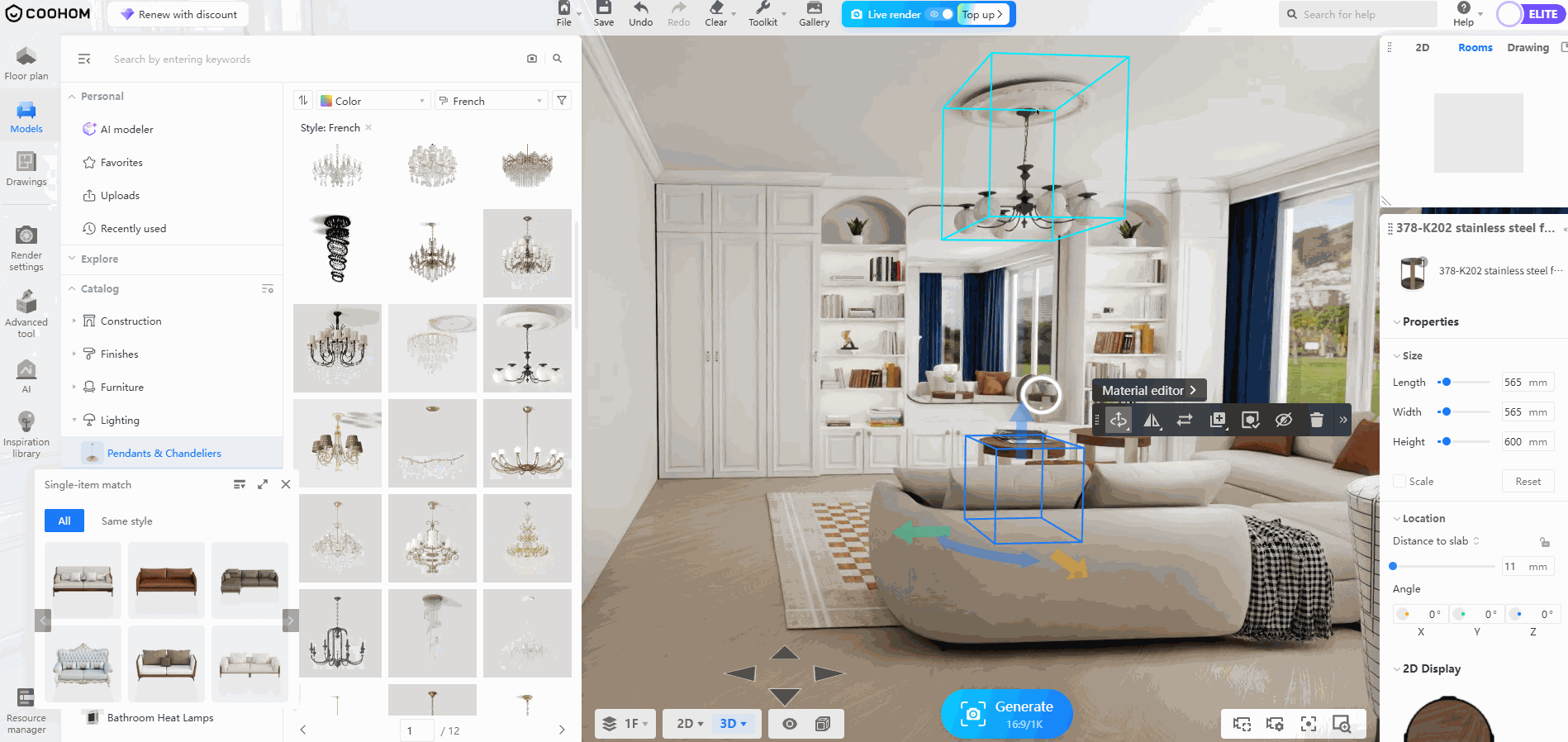The width and height of the screenshot is (1568, 742).
Task: Open the Gallery from the top toolbar
Action: click(814, 13)
